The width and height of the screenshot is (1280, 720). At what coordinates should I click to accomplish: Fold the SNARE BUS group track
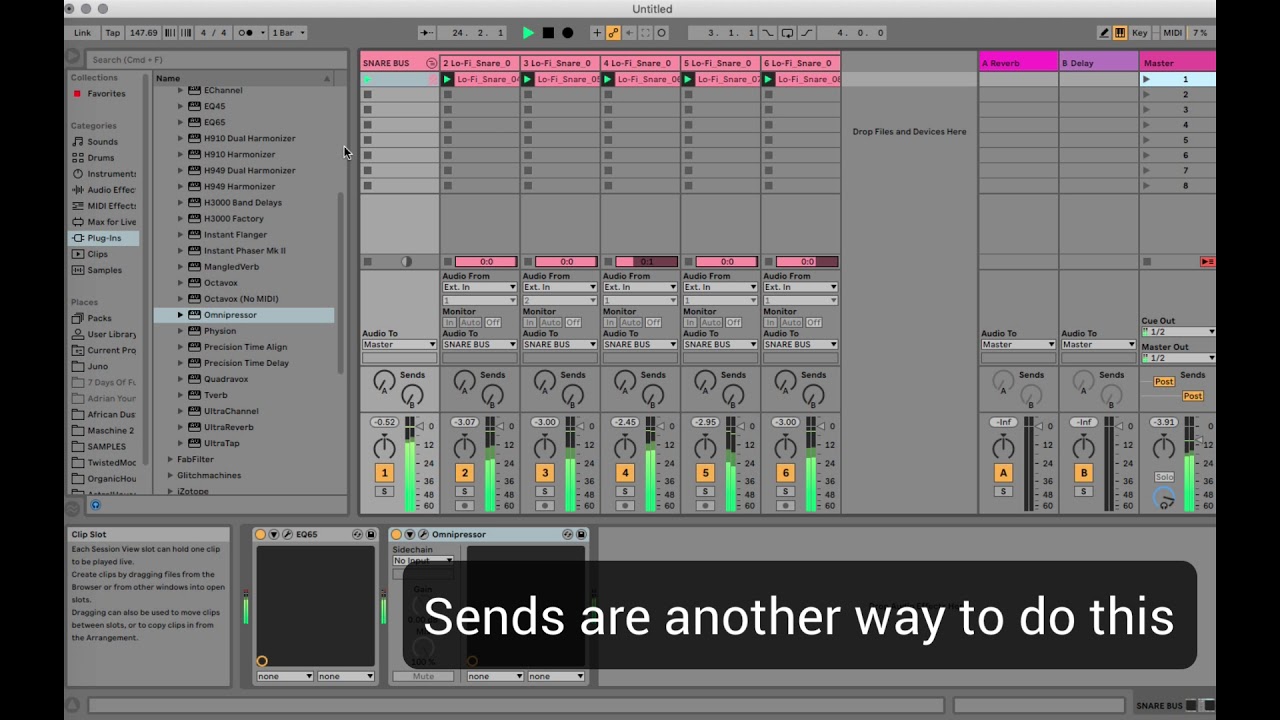[x=431, y=63]
